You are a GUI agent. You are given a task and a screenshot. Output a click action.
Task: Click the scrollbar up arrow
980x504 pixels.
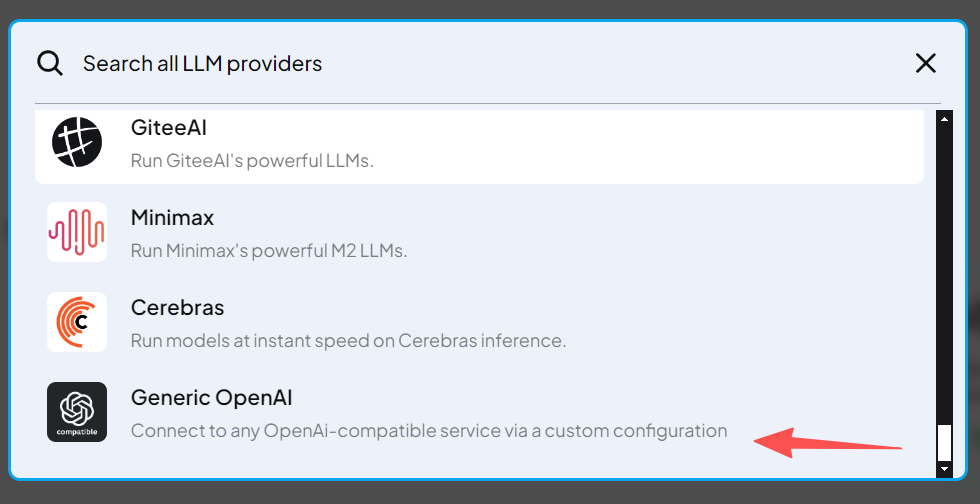click(x=944, y=118)
